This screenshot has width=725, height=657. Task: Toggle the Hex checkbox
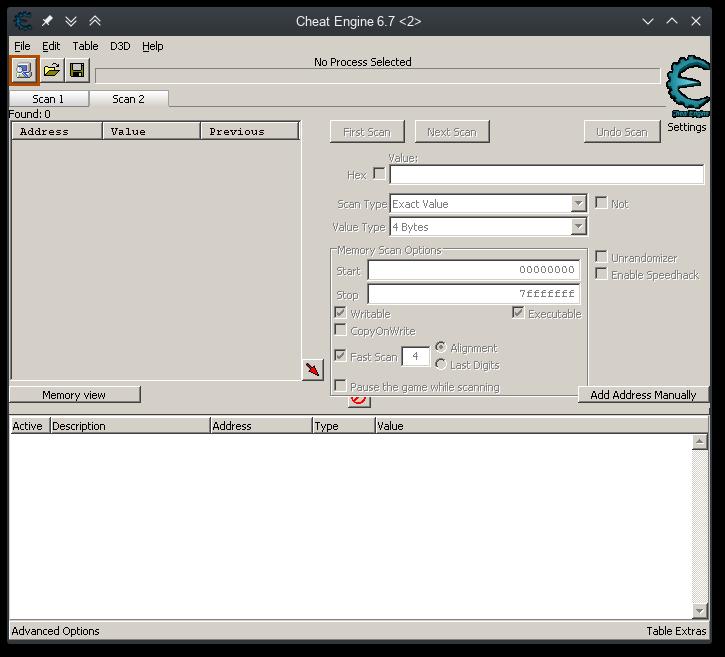click(x=379, y=173)
